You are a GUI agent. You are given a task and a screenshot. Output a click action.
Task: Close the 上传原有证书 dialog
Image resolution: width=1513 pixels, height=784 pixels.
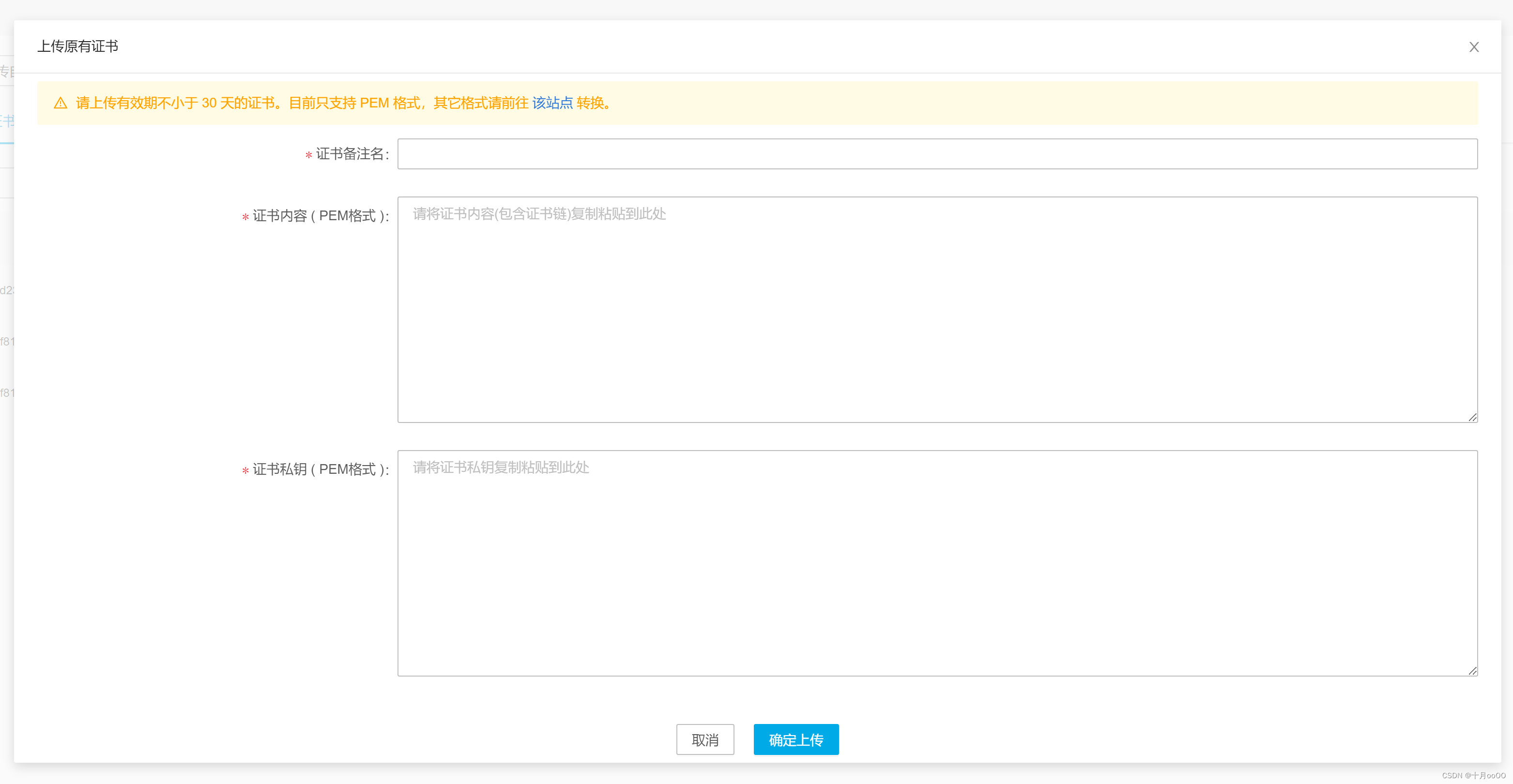pyautogui.click(x=1473, y=47)
